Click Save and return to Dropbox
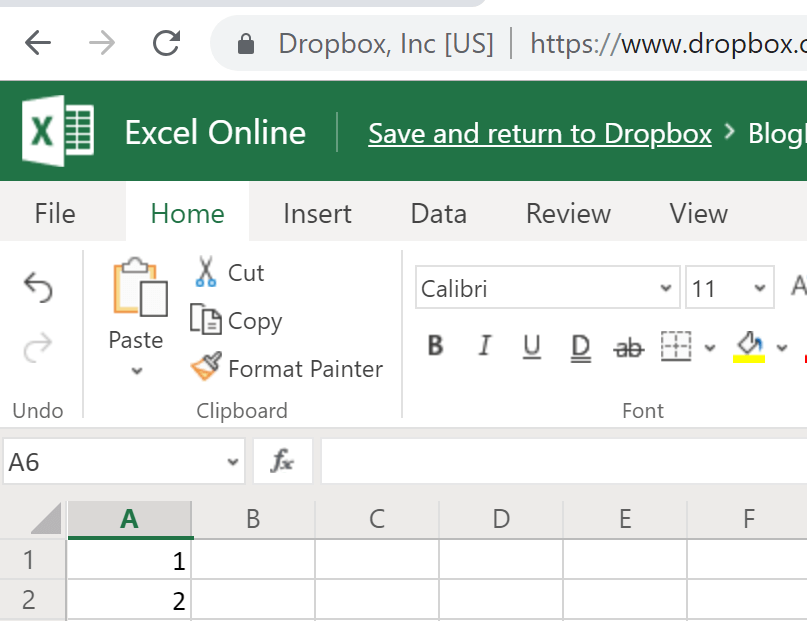The height and width of the screenshot is (621, 807). click(x=540, y=133)
